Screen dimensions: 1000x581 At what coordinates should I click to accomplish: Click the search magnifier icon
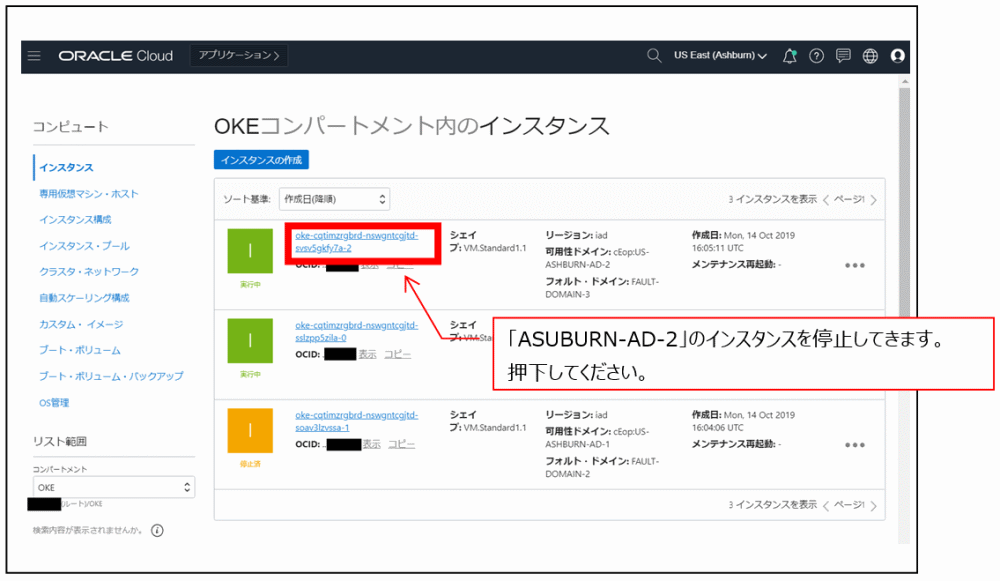point(654,56)
